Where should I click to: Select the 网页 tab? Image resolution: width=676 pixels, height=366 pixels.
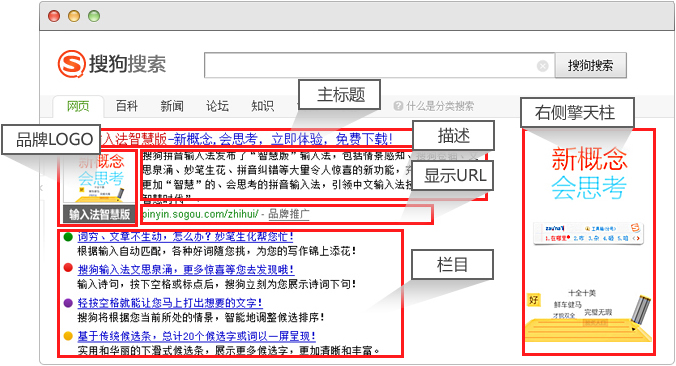point(78,106)
